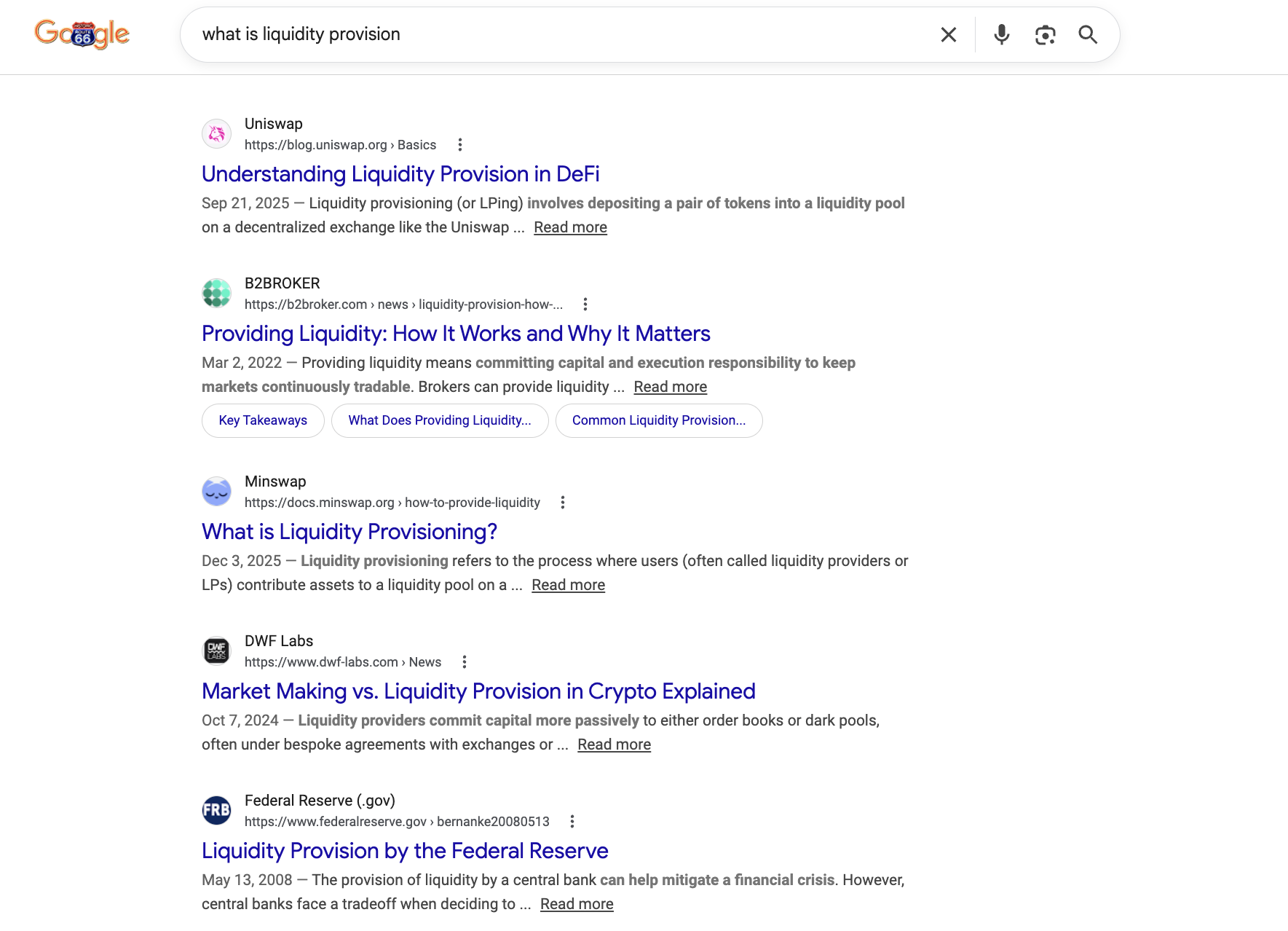This screenshot has width=1288, height=931.
Task: Open "Providing Liquidity: How It Works and Why It Matters"
Action: pyautogui.click(x=456, y=334)
